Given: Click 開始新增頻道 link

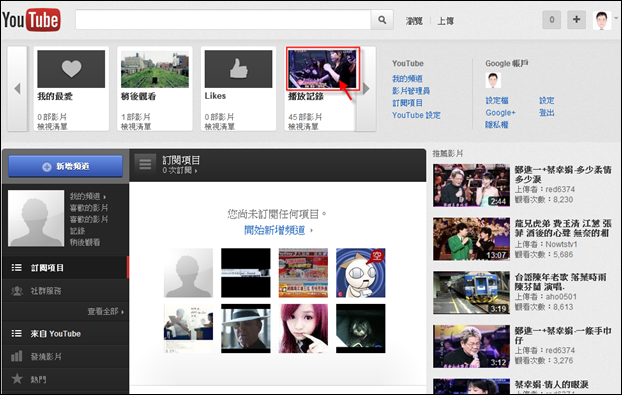Looking at the screenshot, I should pos(275,230).
